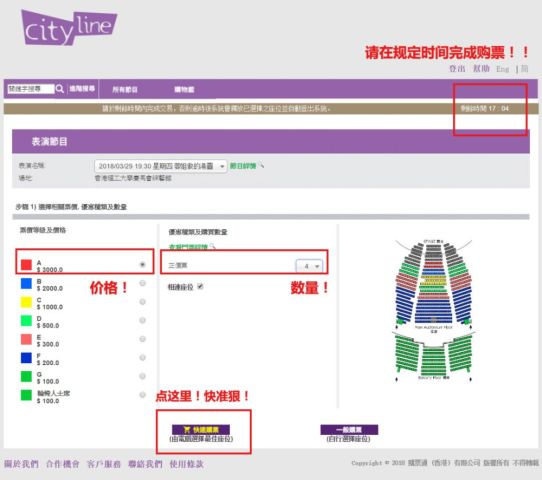542x480 pixels.
Task: Toggle the adjacent seats checkbox
Action: click(200, 286)
